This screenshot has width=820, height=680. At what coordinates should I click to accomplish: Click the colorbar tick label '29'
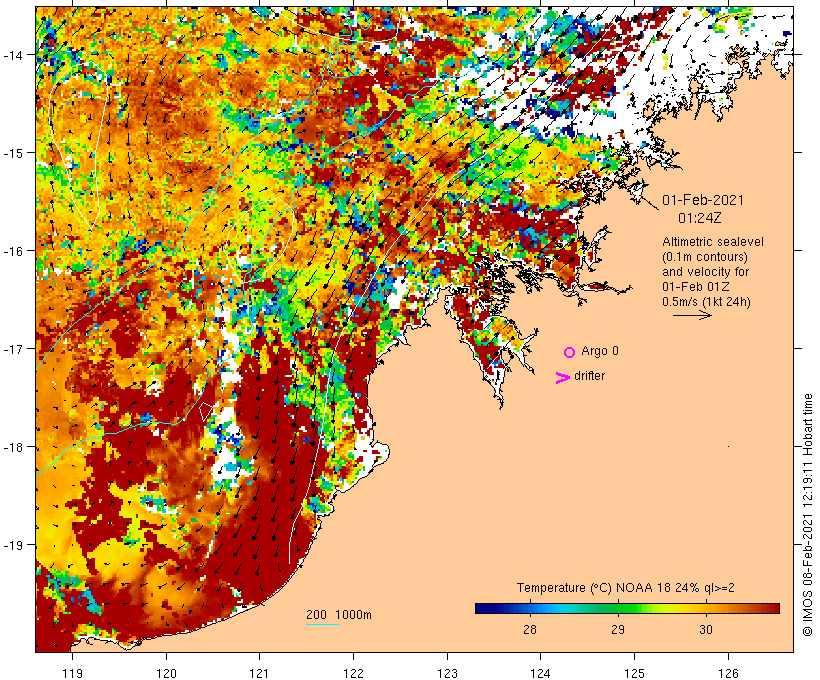point(618,629)
